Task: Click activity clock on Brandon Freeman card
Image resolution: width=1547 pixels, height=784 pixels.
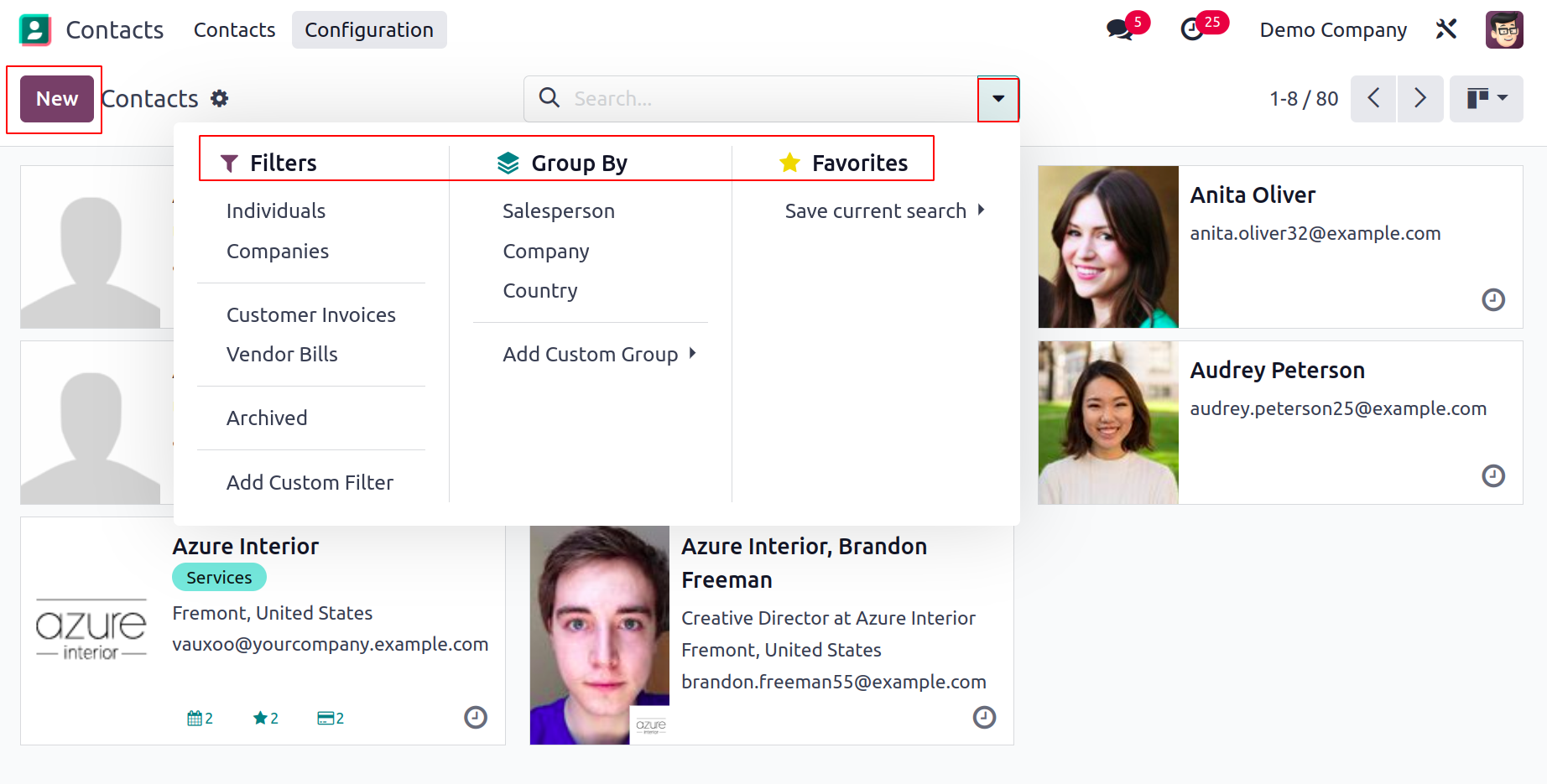Action: [984, 717]
